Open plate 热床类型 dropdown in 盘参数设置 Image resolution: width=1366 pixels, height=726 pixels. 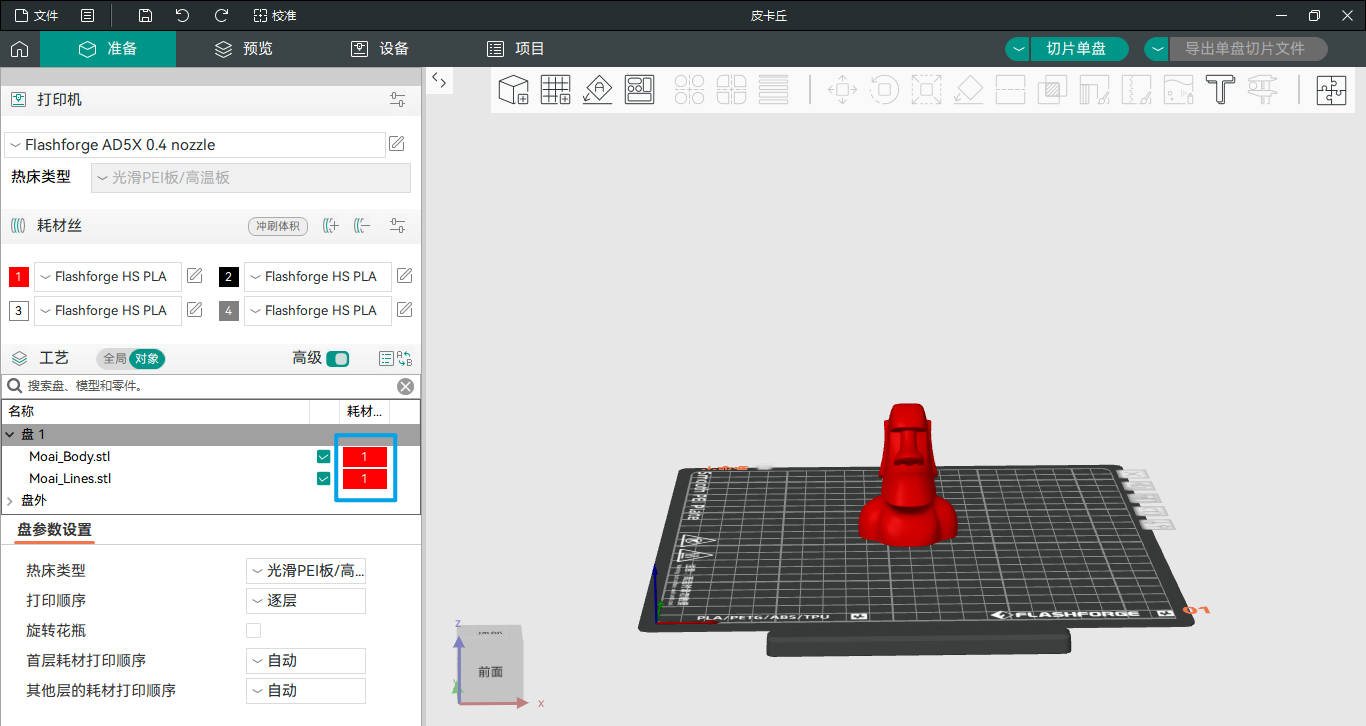pyautogui.click(x=306, y=571)
